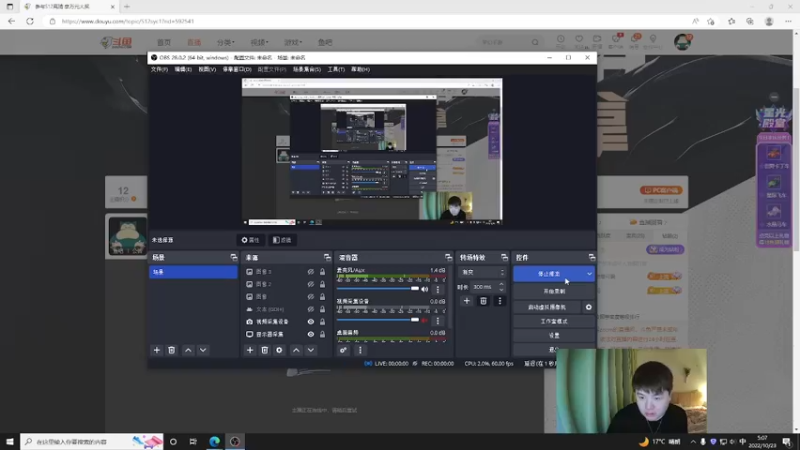Decrease the transition duration with down arrow

pyautogui.click(x=501, y=289)
